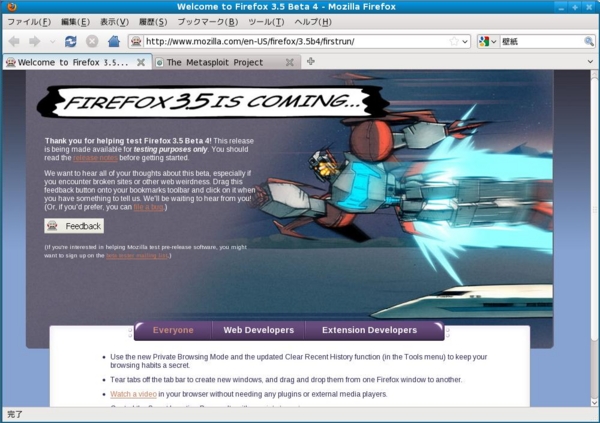Open the search engine selector dropdown
This screenshot has width=600, height=423.
click(x=494, y=42)
